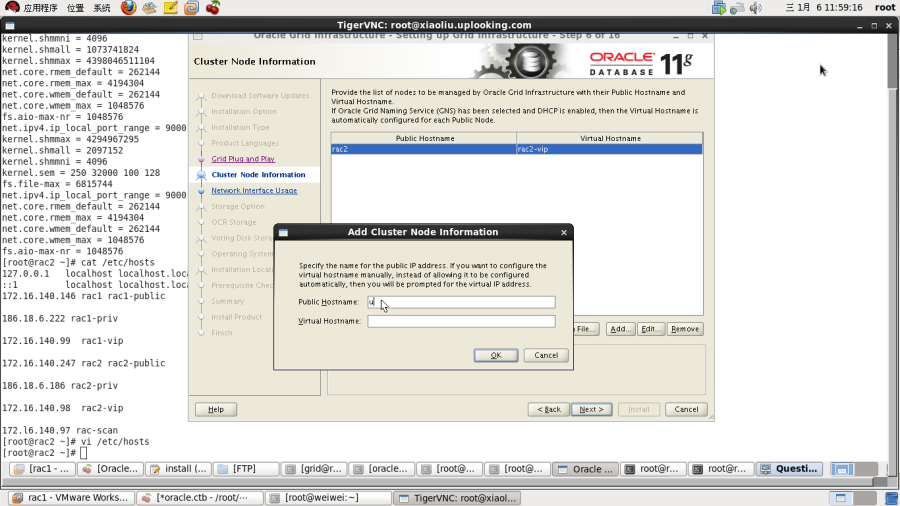This screenshot has height=506, width=900.
Task: Switch to rac1 - VMware Works... in bottom taskbar
Action: point(71,497)
